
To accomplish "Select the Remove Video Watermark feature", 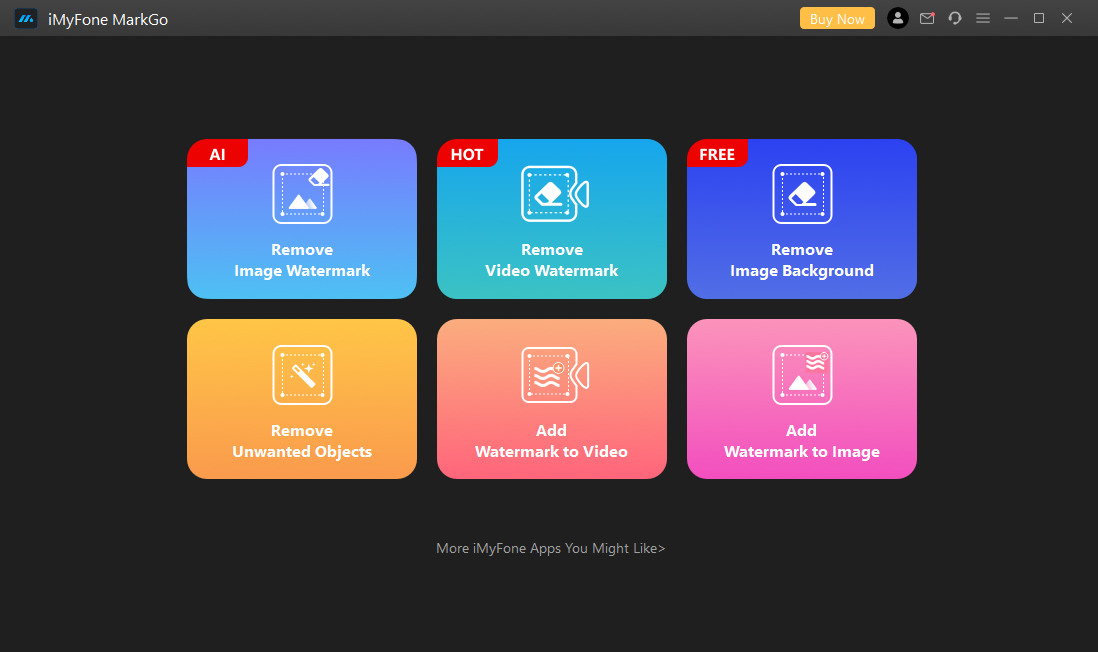I will (551, 219).
